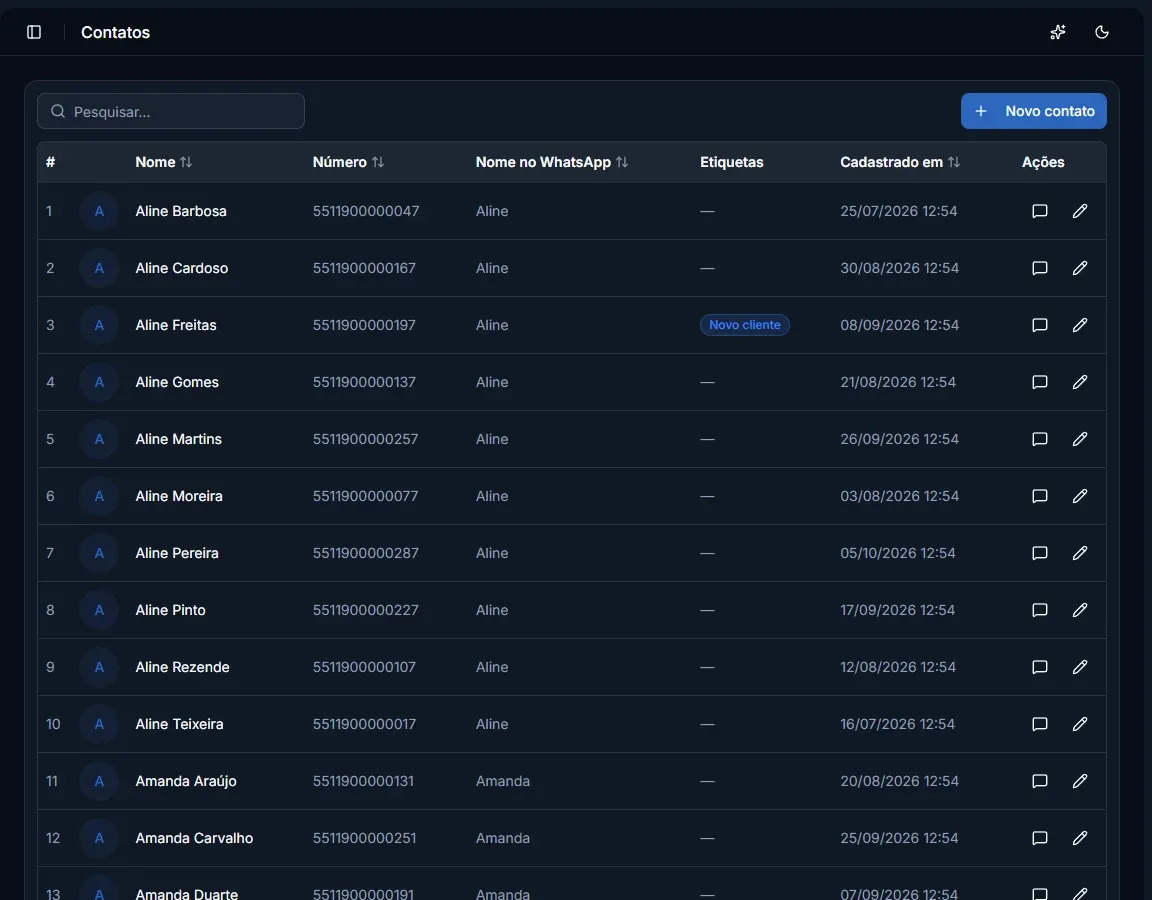The height and width of the screenshot is (900, 1152).
Task: Edit the Aline Rezende contact
Action: tap(1079, 667)
